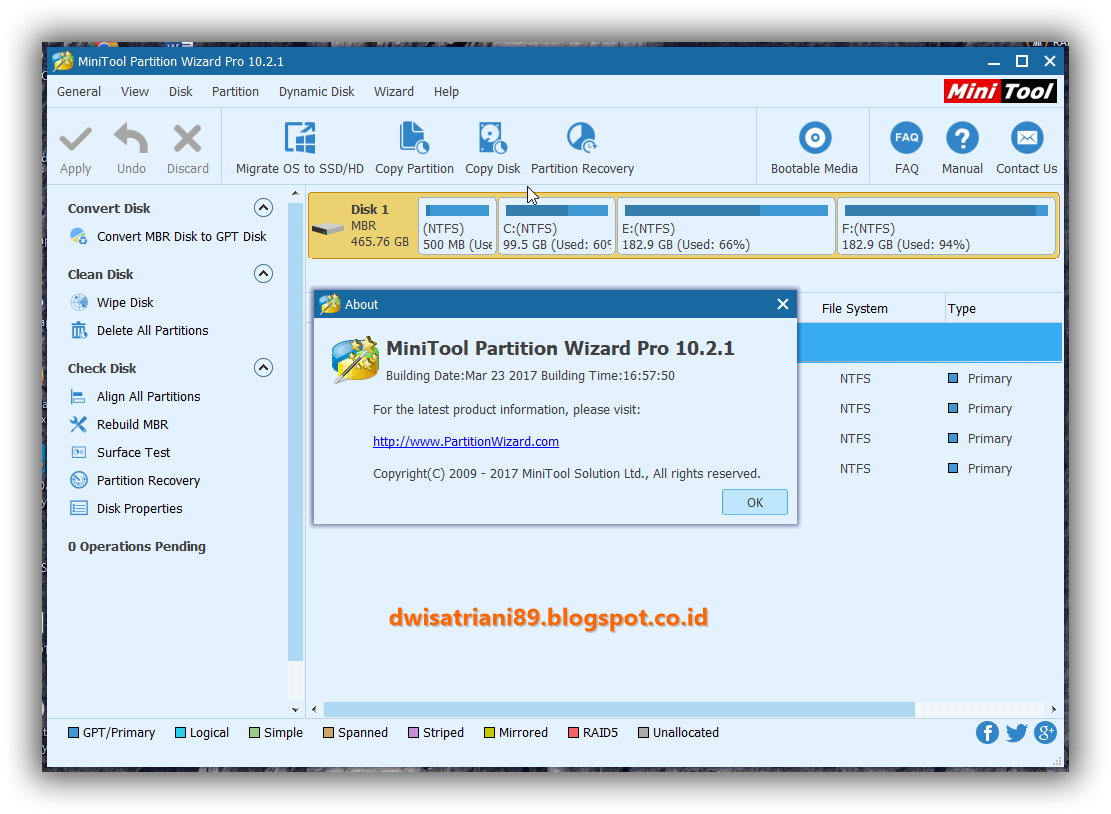Image resolution: width=1111 pixels, height=814 pixels.
Task: Click the horizontal scrollbar thumb
Action: [x=619, y=709]
